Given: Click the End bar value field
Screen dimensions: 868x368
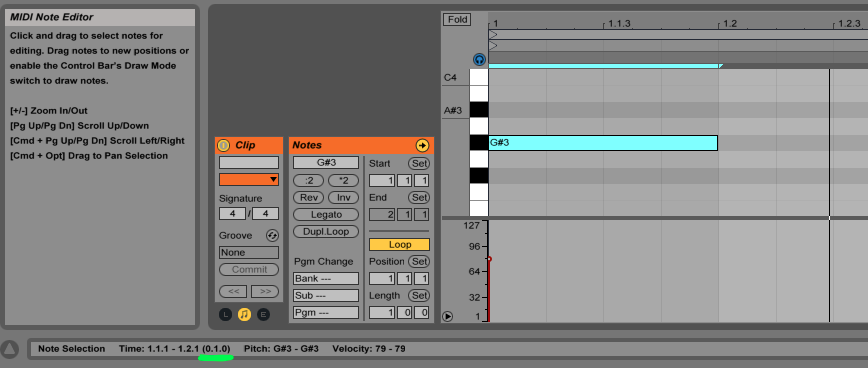Looking at the screenshot, I should click(x=382, y=215).
